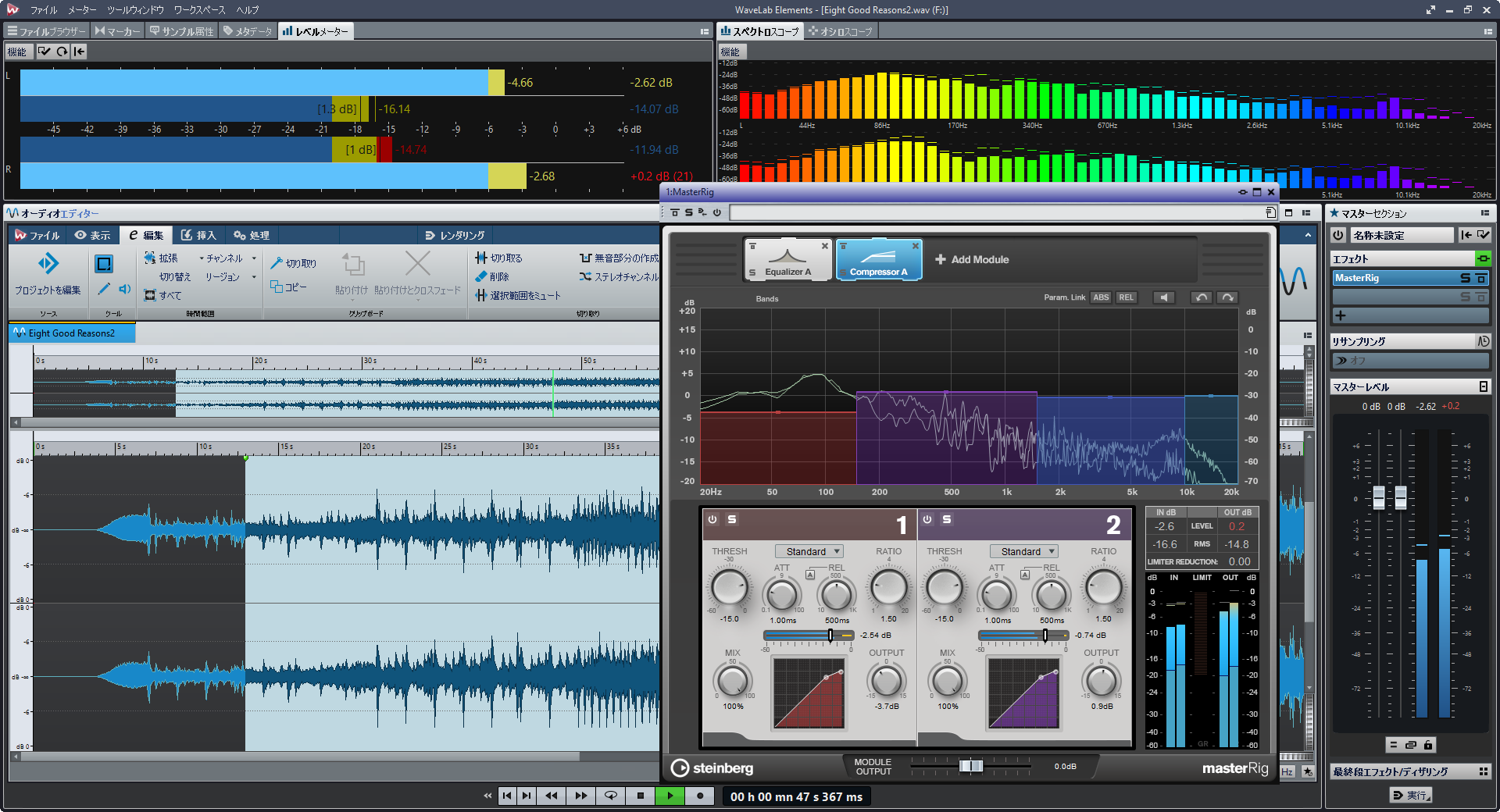Image resolution: width=1500 pixels, height=812 pixels.
Task: Click the REL param link button
Action: click(x=1126, y=297)
